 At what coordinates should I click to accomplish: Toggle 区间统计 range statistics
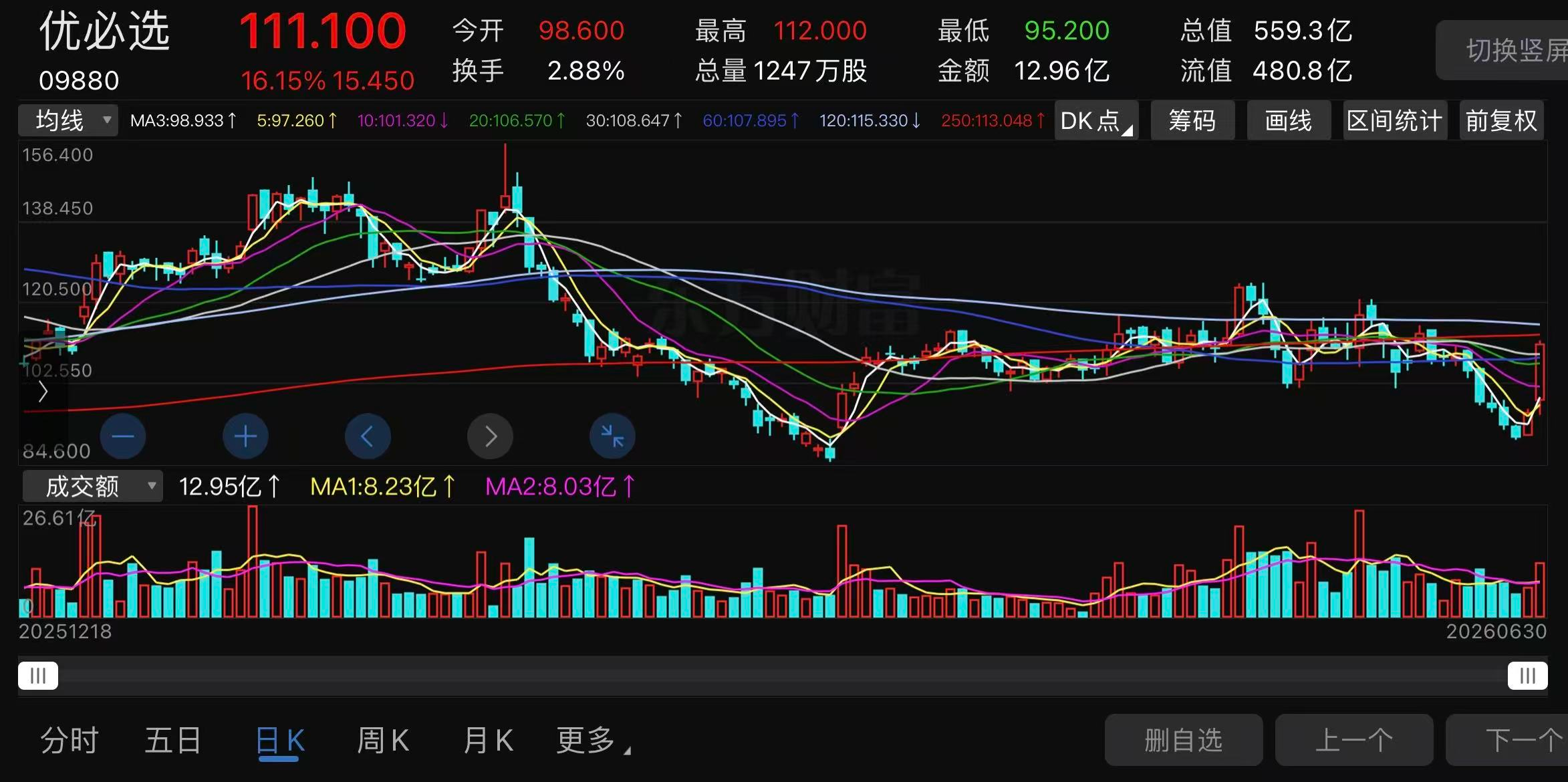pyautogui.click(x=1395, y=121)
